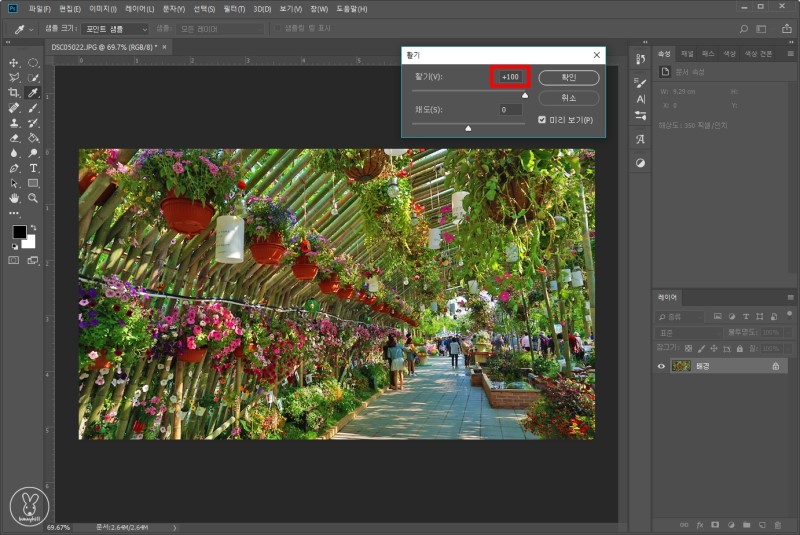
Task: Select the Horizontal Type tool
Action: [33, 168]
